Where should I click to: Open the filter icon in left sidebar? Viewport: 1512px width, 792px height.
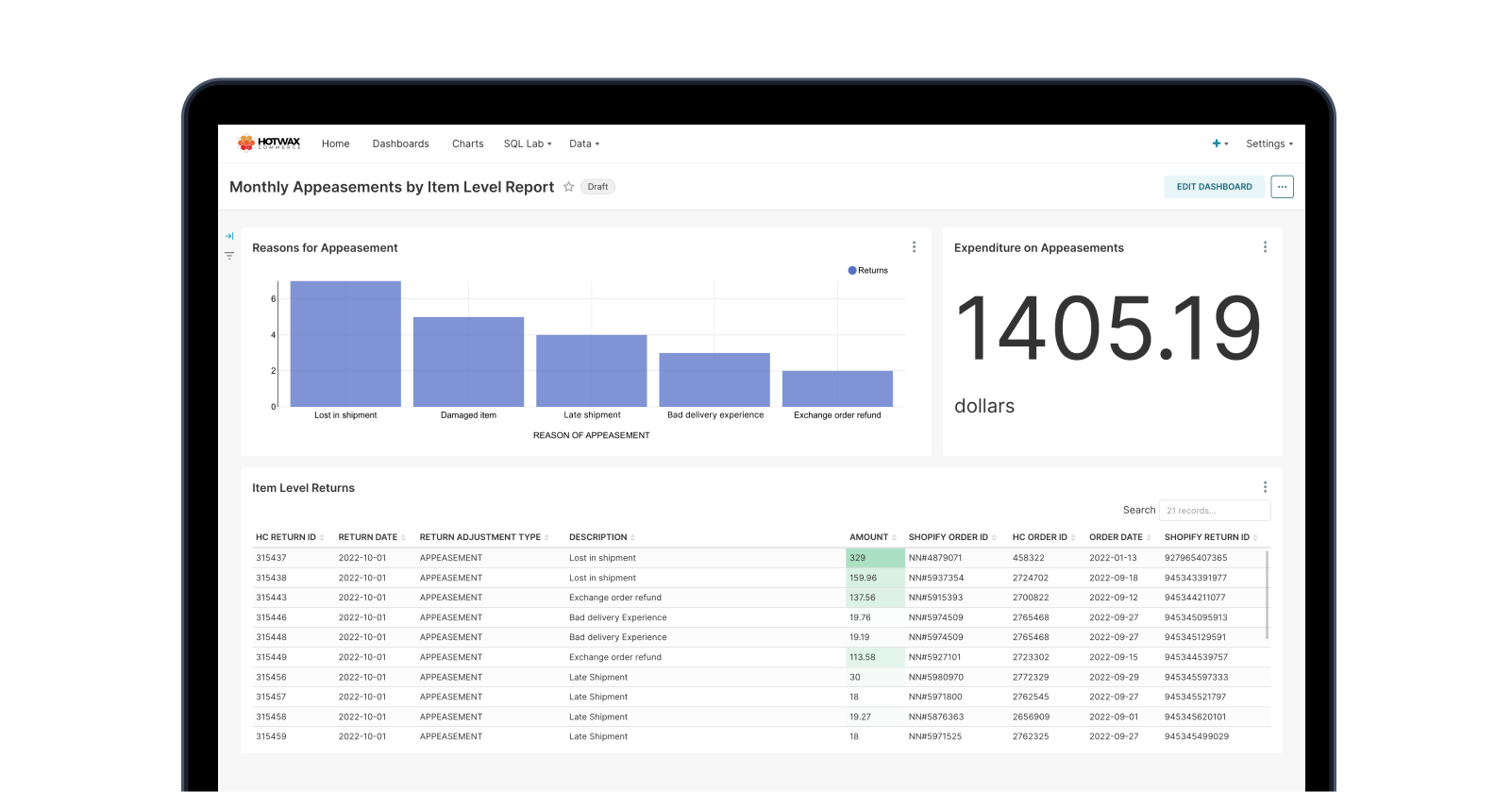[x=229, y=256]
